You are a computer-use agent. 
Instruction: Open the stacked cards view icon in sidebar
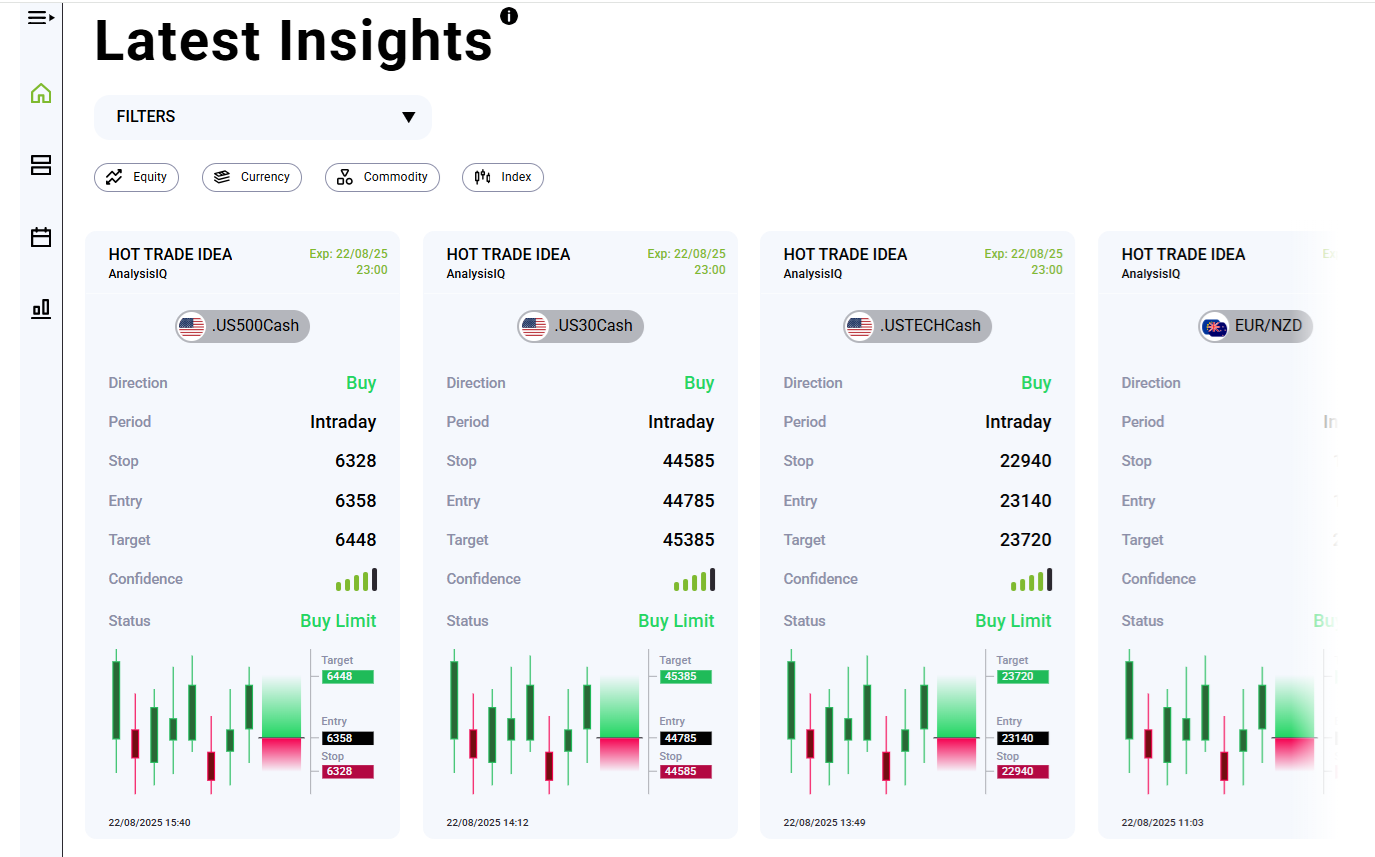[40, 165]
